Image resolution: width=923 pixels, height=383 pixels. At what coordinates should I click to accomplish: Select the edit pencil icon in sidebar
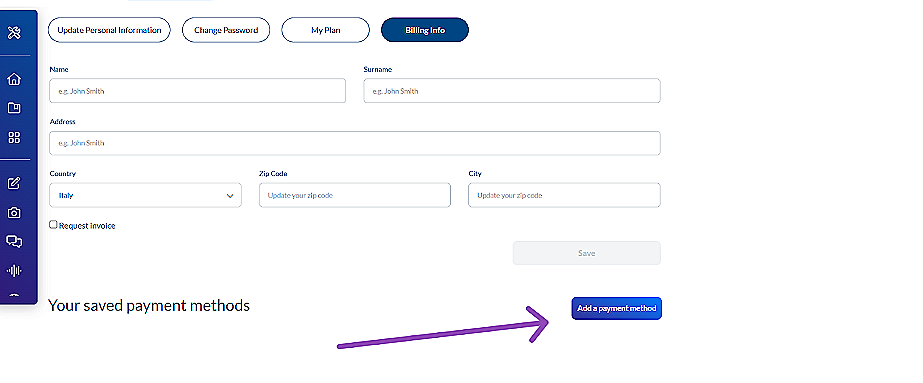[14, 183]
